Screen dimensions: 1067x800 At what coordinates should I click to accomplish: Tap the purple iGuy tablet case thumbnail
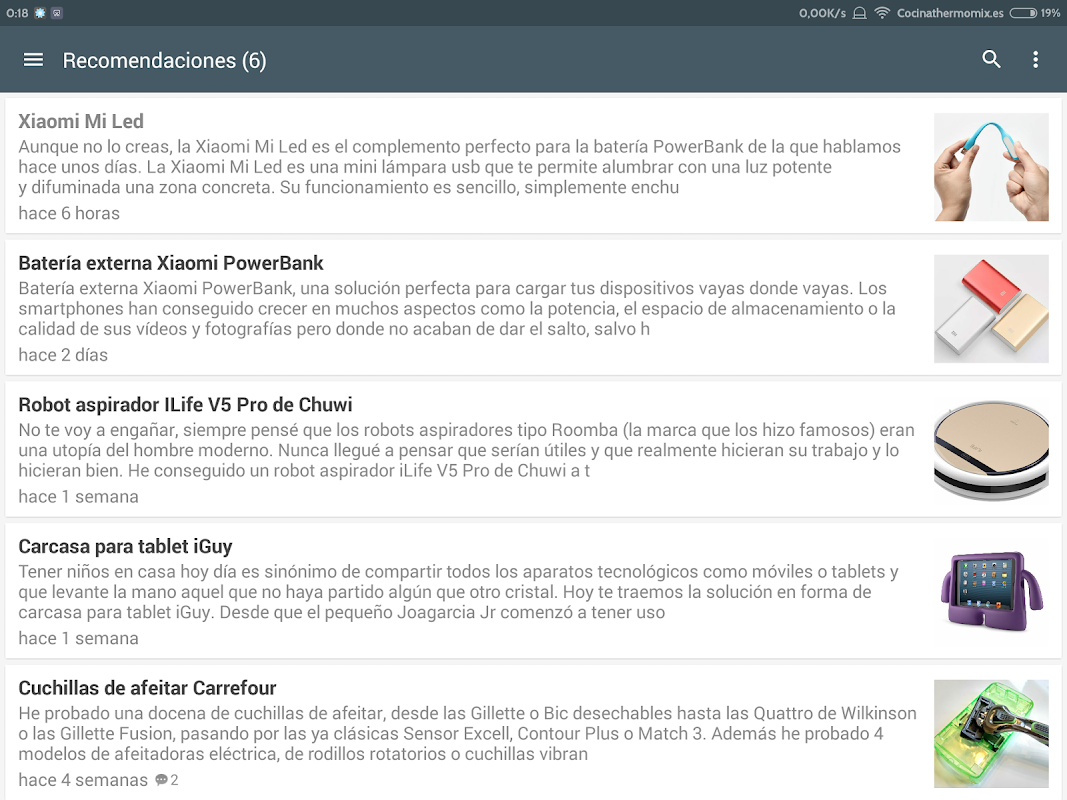coord(991,592)
